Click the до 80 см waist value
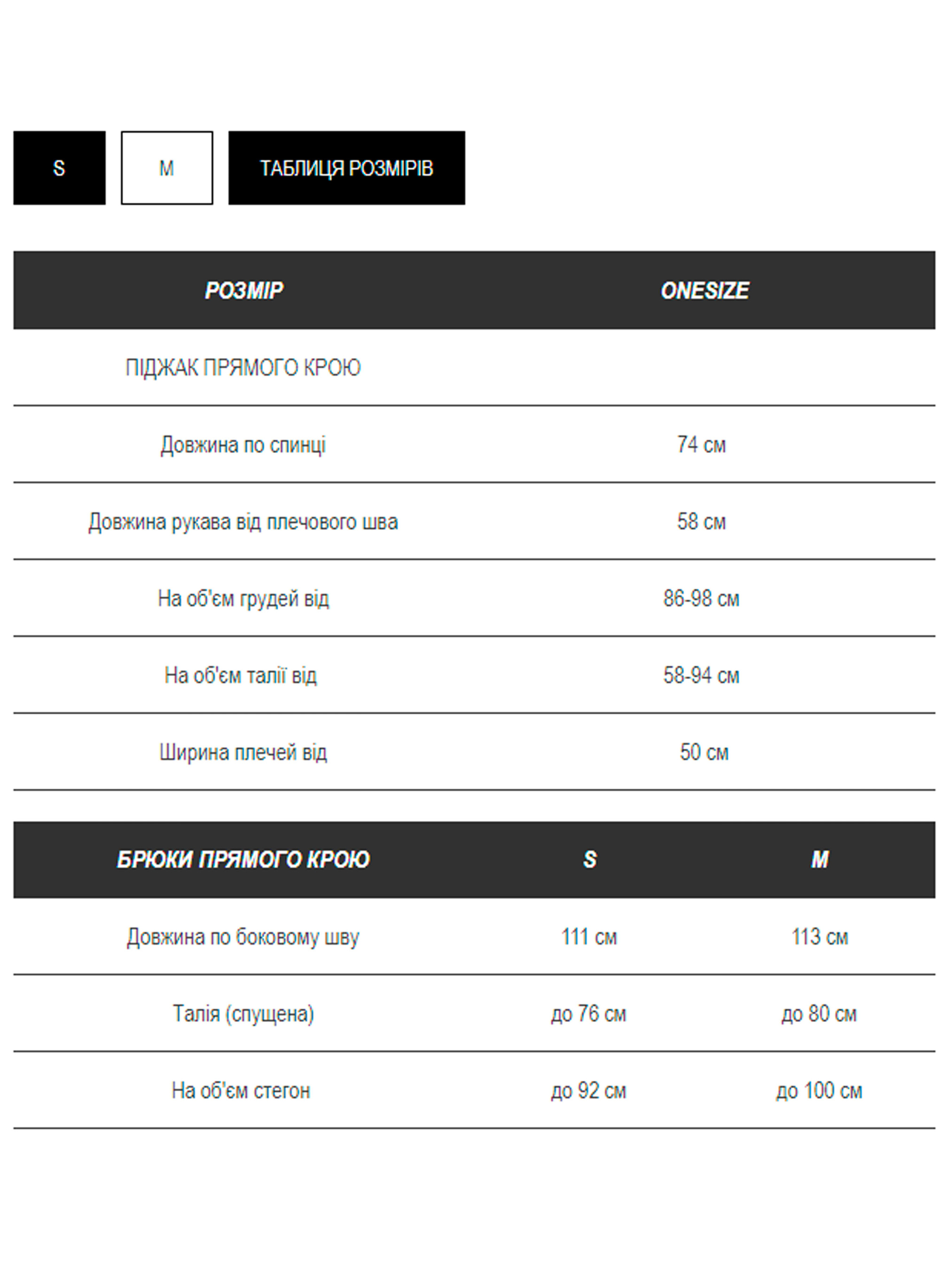Viewport: 952px width, 1270px height. pos(819,1014)
